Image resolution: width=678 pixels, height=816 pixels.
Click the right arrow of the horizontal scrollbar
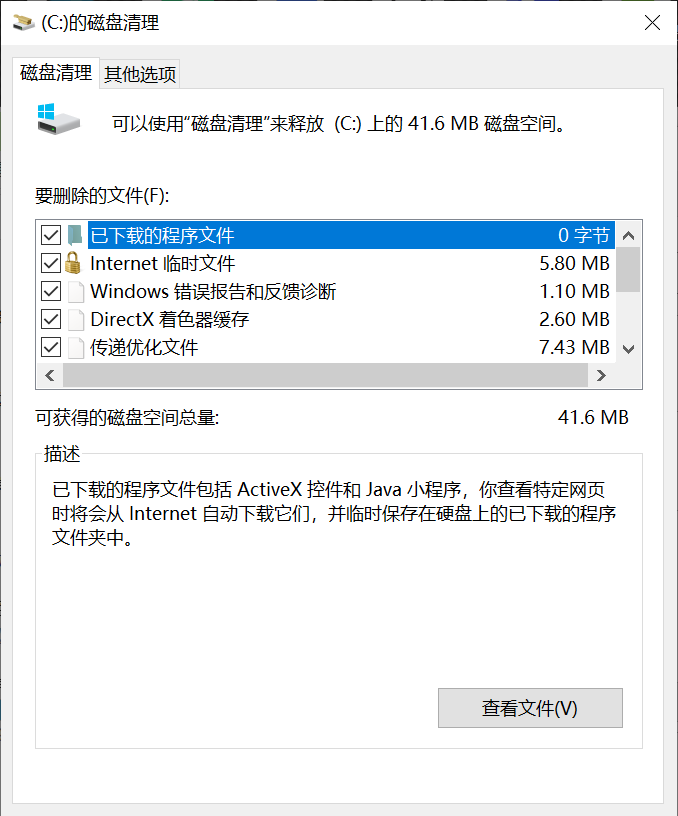coord(602,374)
